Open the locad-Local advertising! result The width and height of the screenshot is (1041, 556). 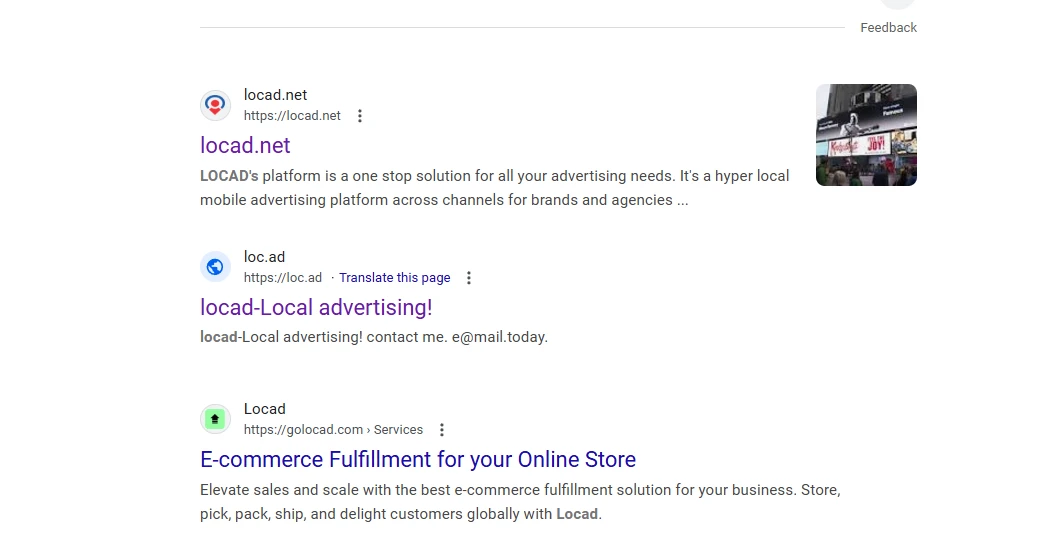[316, 307]
